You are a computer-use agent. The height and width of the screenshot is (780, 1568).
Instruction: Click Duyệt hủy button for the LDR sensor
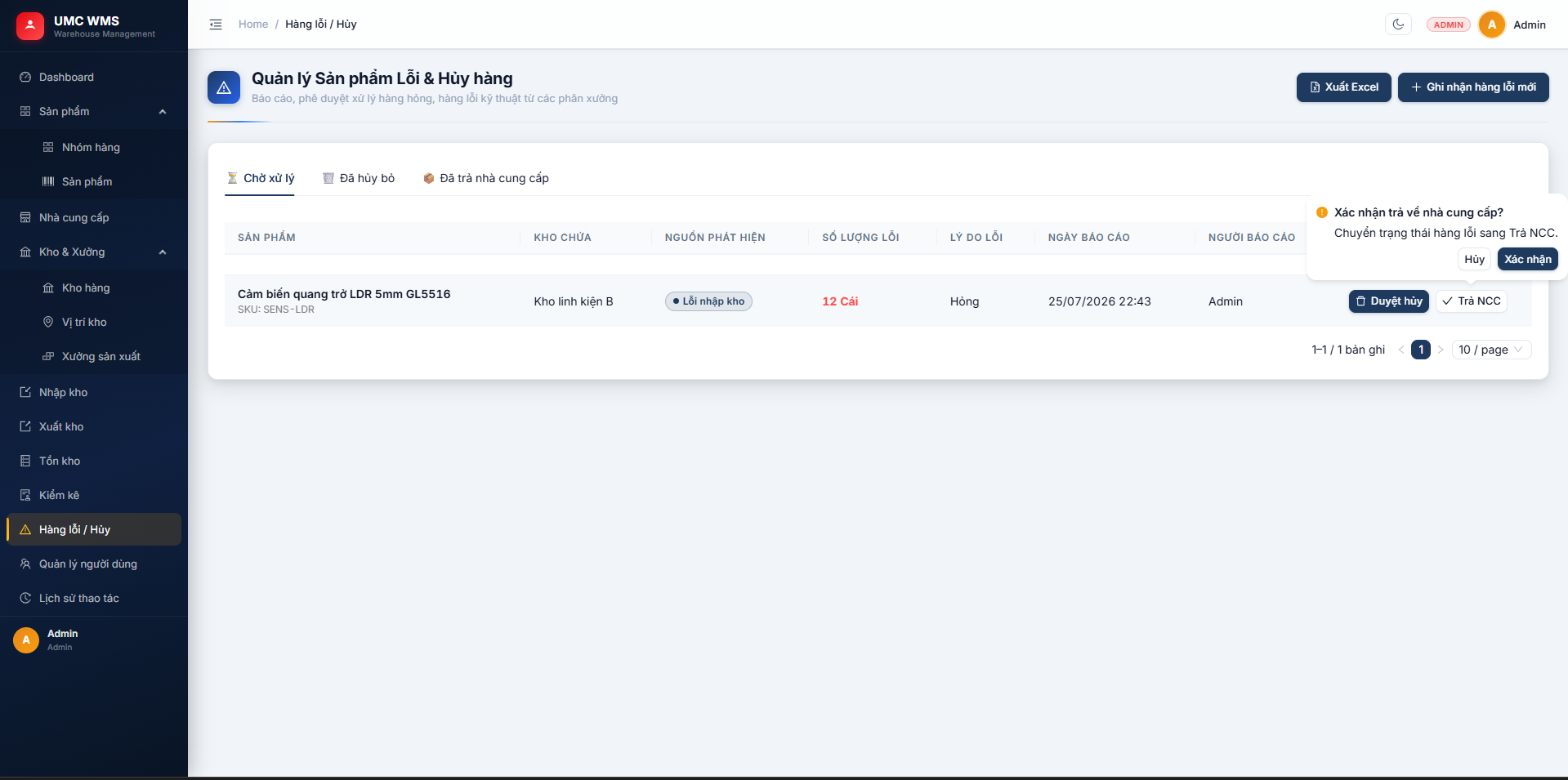pos(1388,301)
